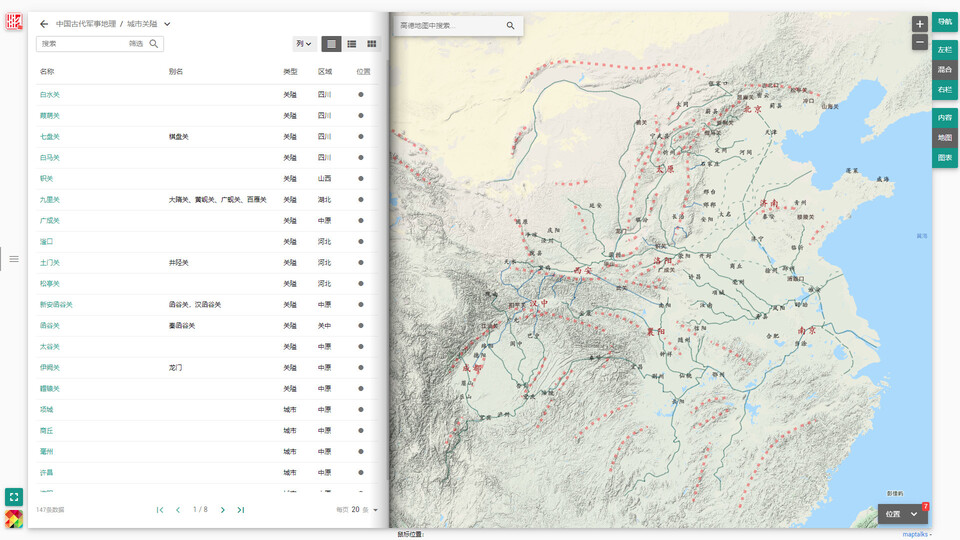This screenshot has height=540, width=960.
Task: Switch to compact list view layout
Action: coord(352,44)
